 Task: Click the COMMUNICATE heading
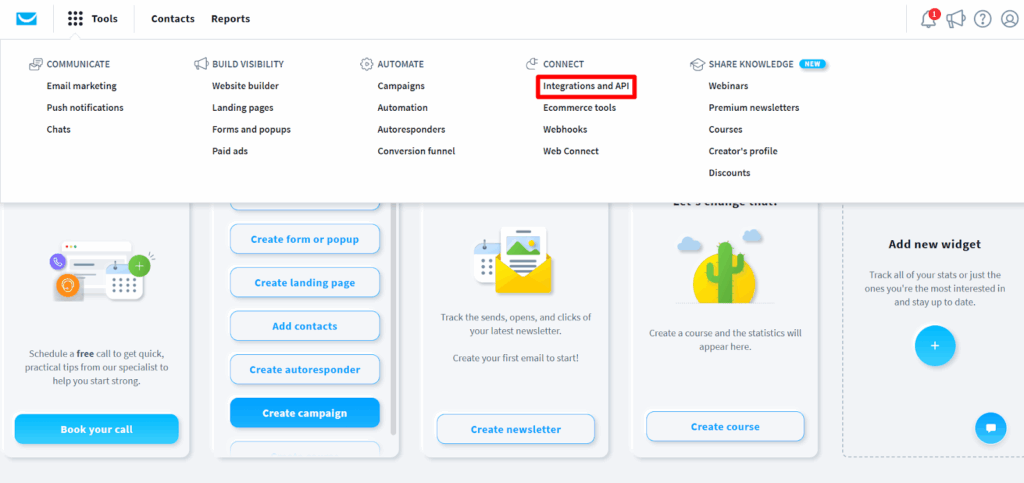(x=78, y=64)
